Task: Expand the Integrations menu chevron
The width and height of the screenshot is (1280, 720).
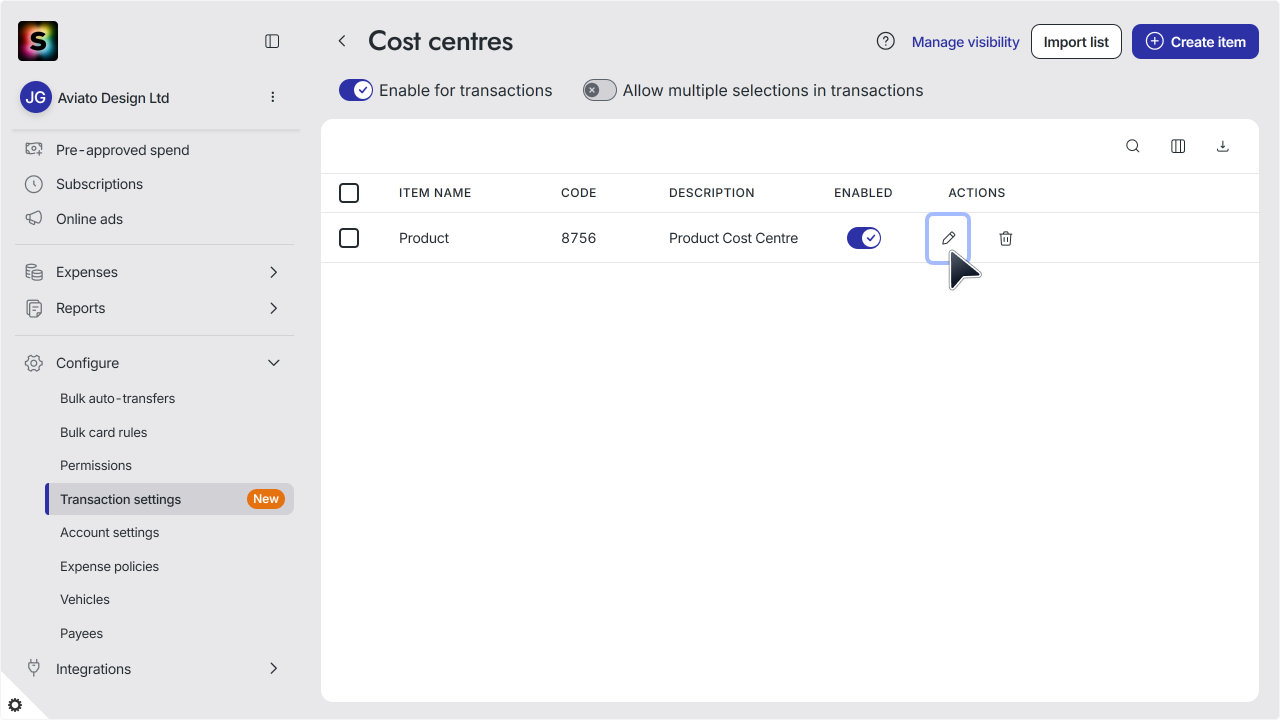Action: (x=274, y=668)
